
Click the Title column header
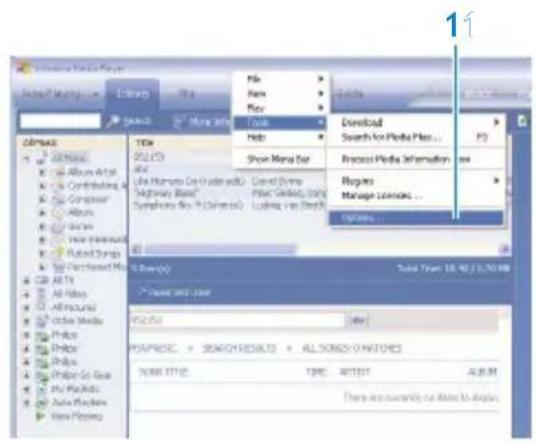tap(145, 142)
